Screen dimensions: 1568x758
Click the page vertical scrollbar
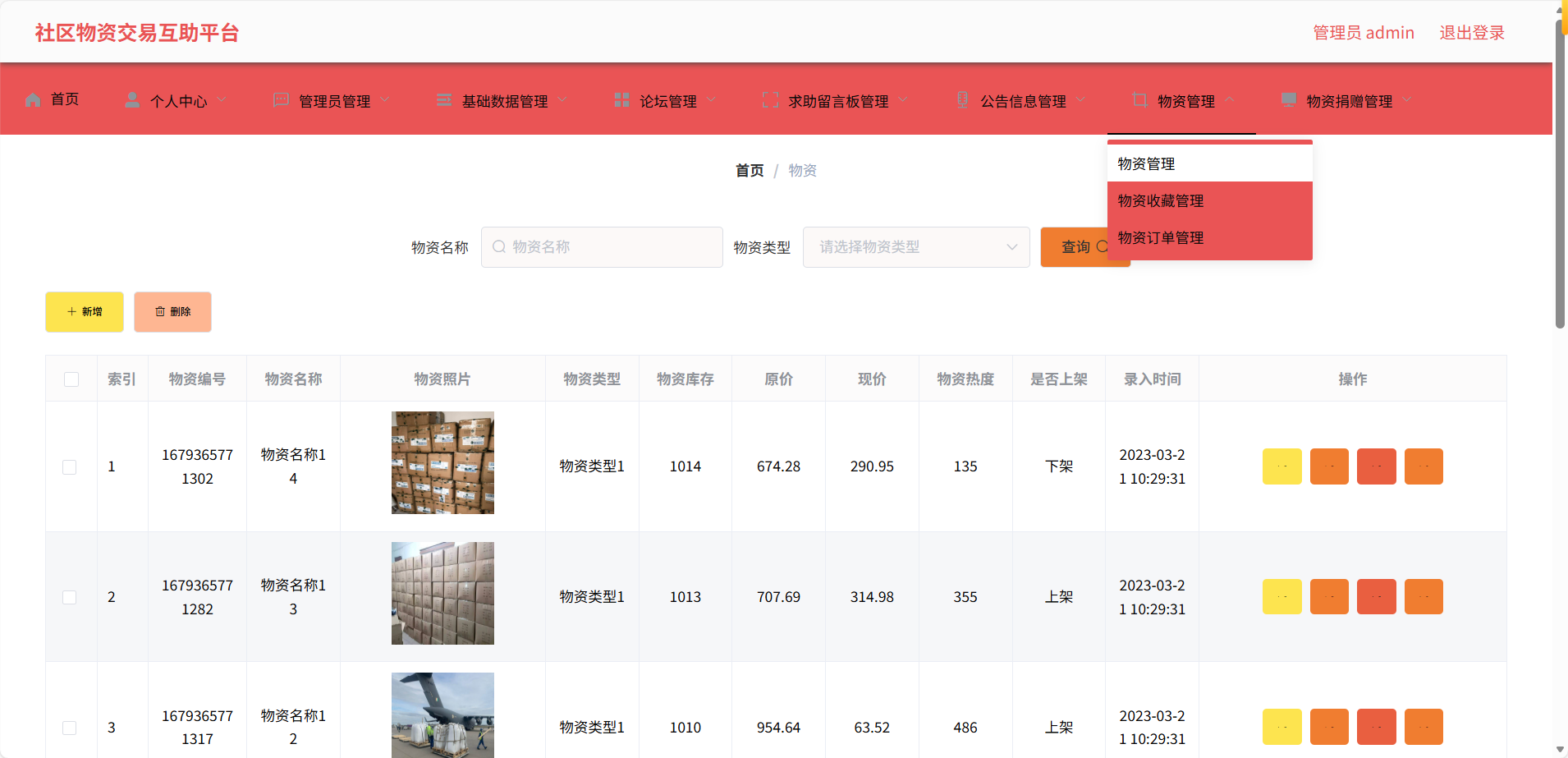(x=1561, y=172)
